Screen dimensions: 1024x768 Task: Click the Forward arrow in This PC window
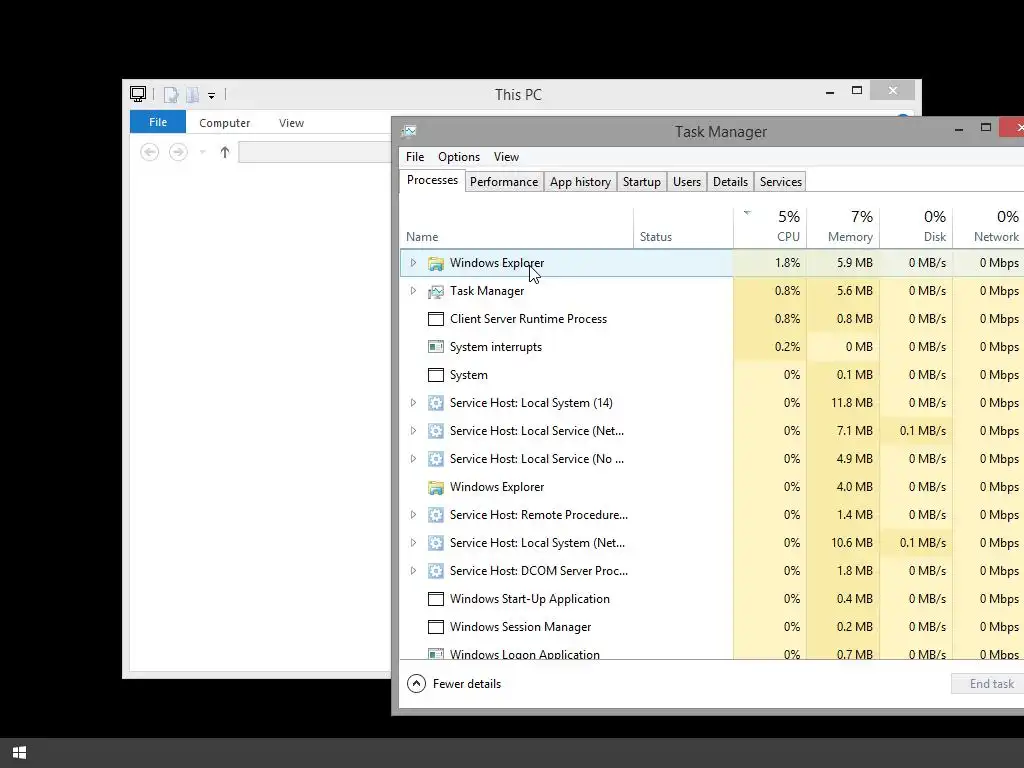tap(178, 152)
